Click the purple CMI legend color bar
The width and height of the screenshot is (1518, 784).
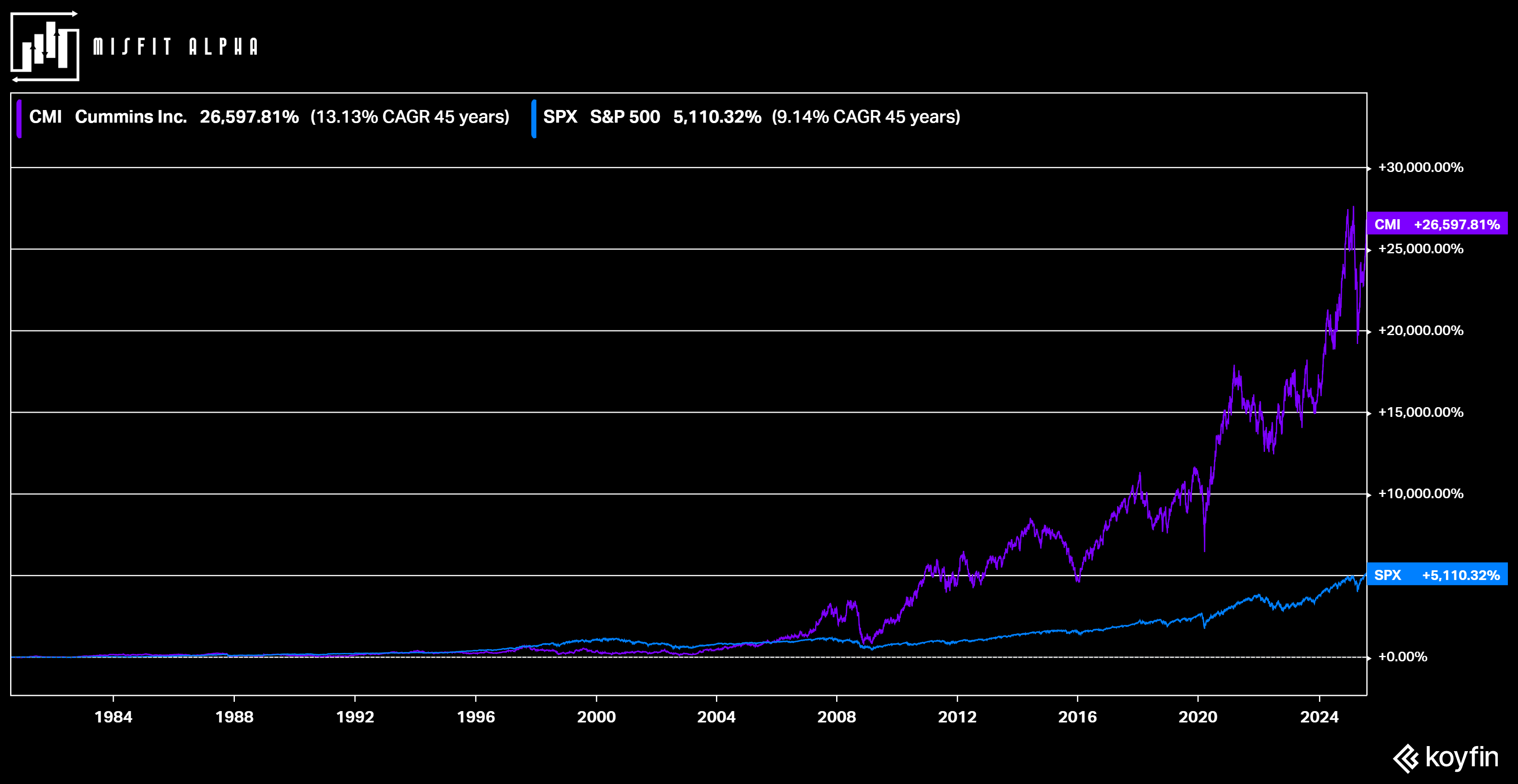[19, 118]
